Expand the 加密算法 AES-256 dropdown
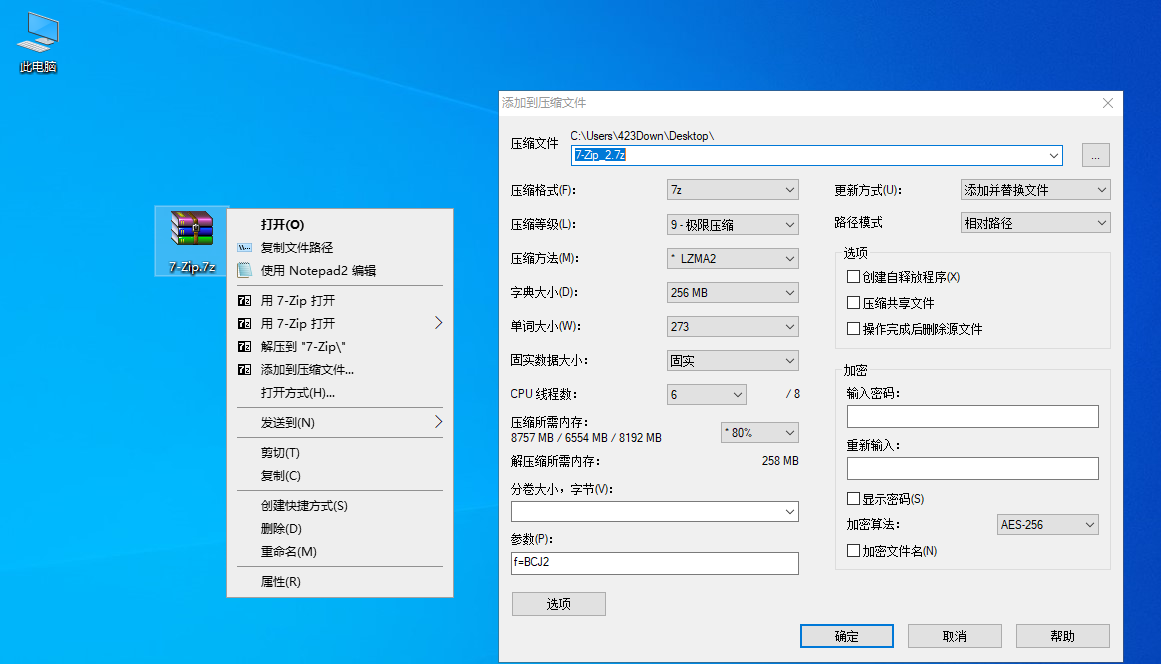The height and width of the screenshot is (664, 1161). pos(1048,525)
